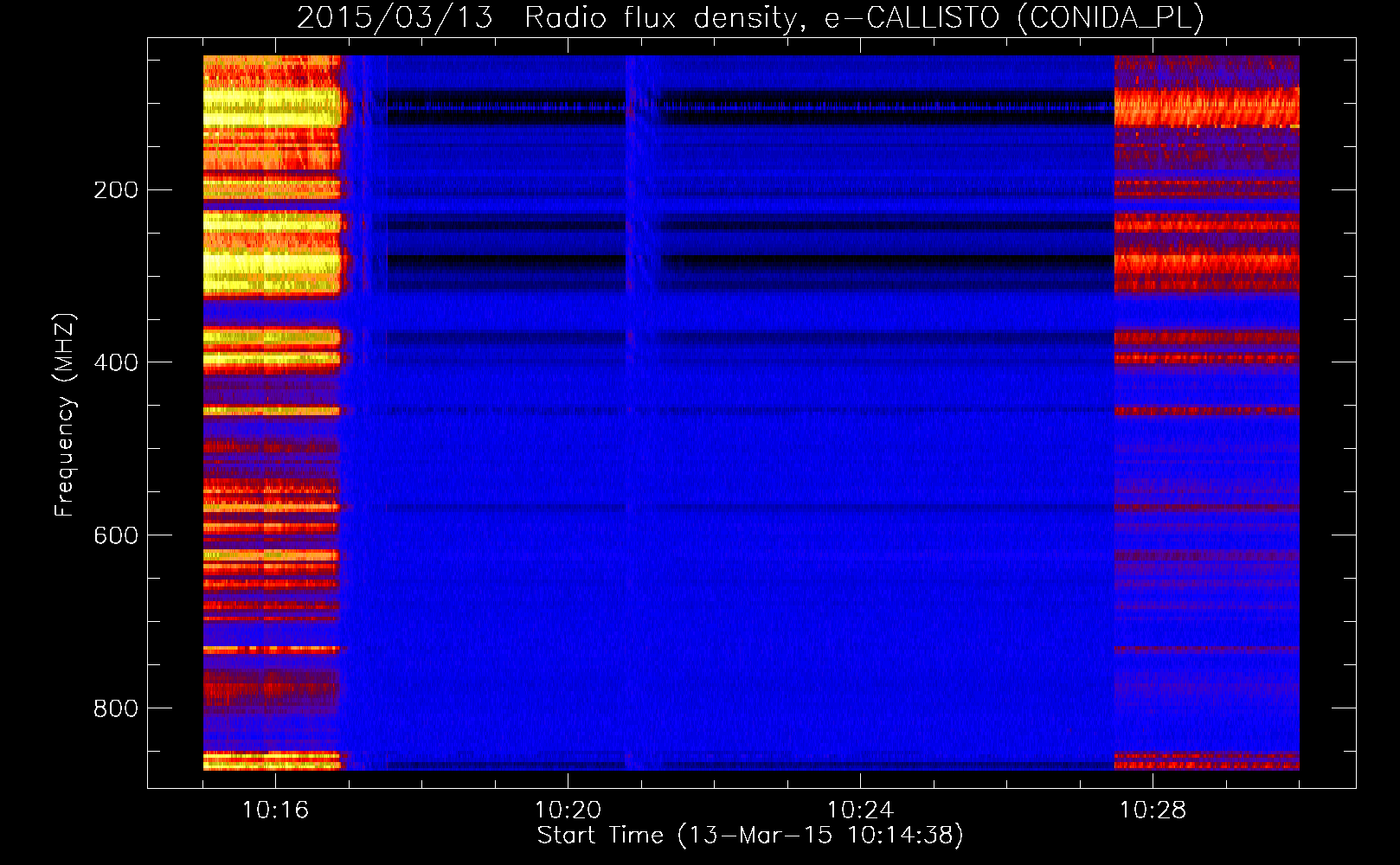Screen dimensions: 1400x865
Task: Click the 10:20 time tick label
Action: pyautogui.click(x=568, y=811)
